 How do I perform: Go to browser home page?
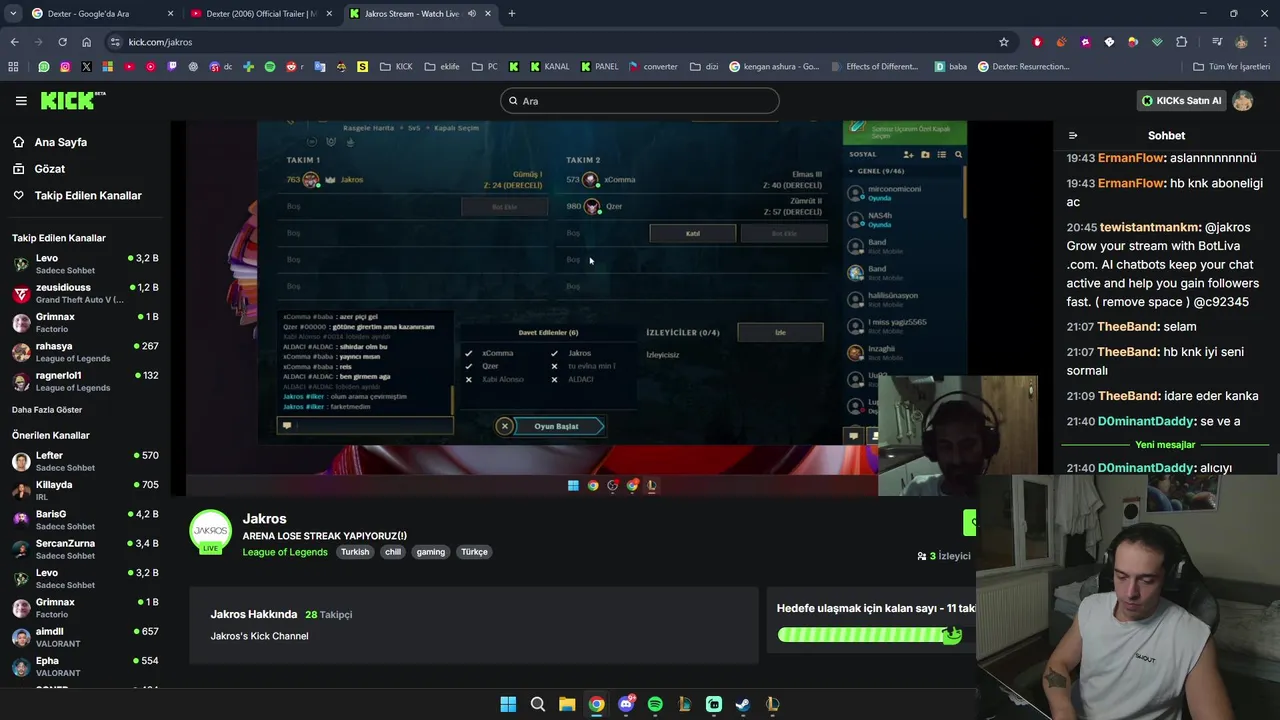[x=87, y=42]
